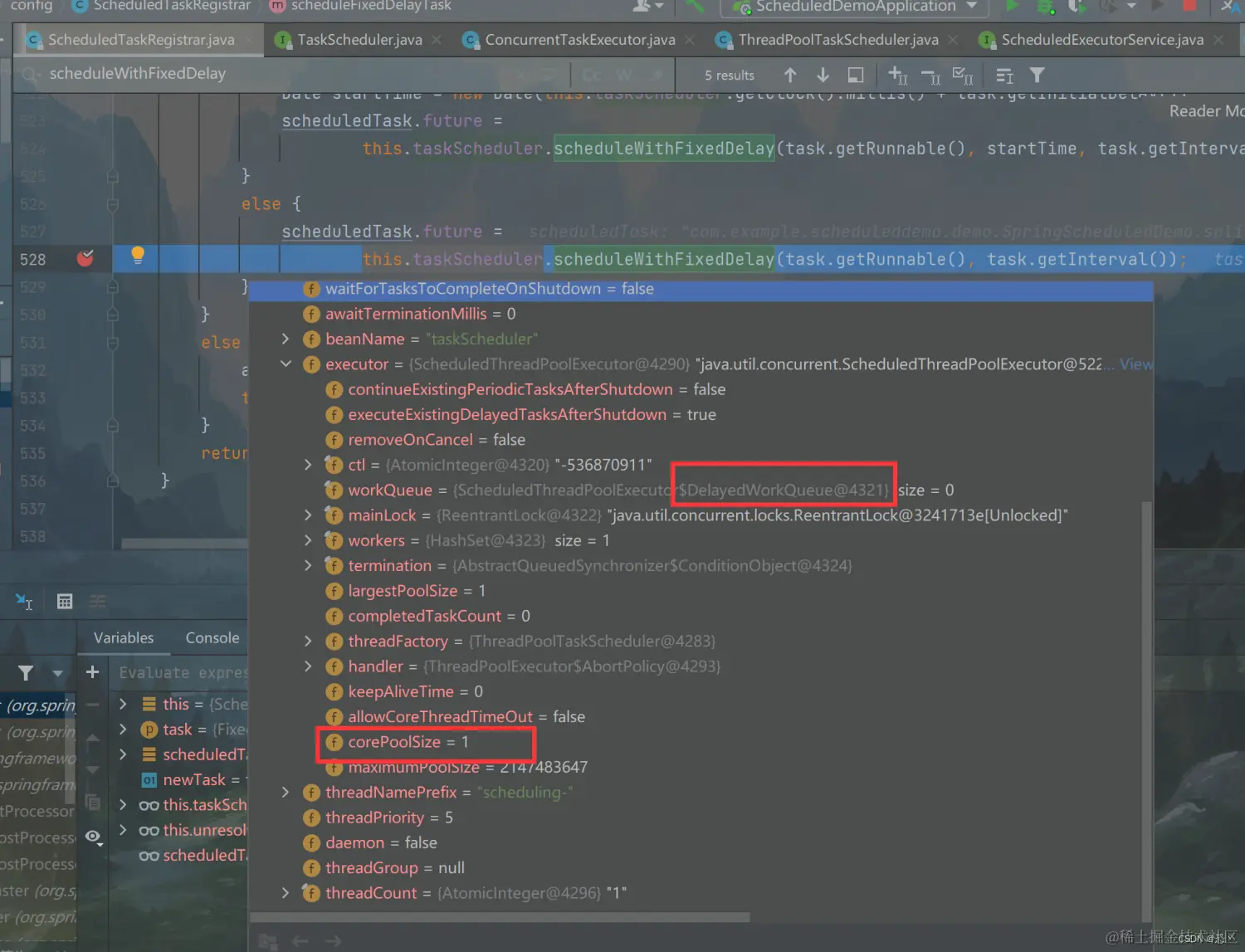
Task: Click the build hammer icon
Action: pos(695,6)
